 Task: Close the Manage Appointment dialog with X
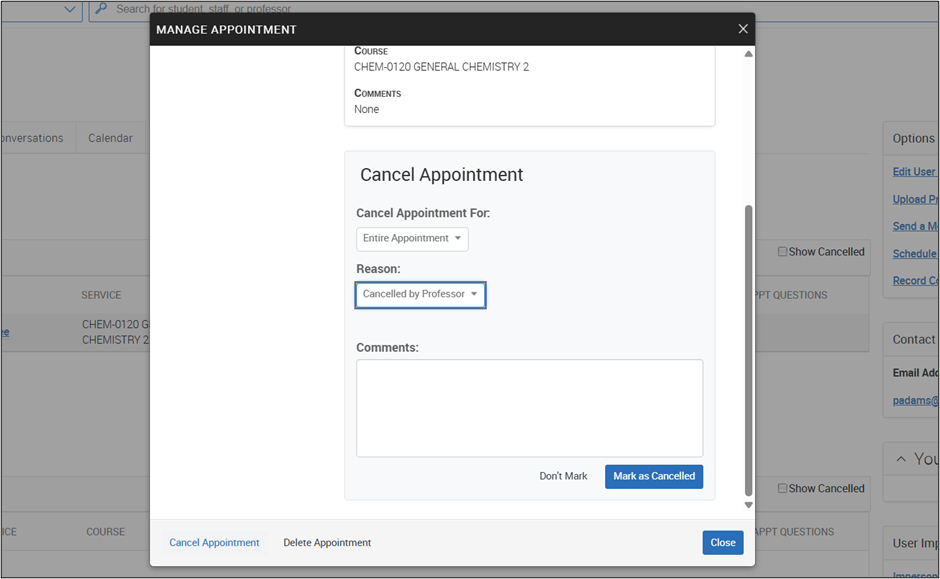743,29
